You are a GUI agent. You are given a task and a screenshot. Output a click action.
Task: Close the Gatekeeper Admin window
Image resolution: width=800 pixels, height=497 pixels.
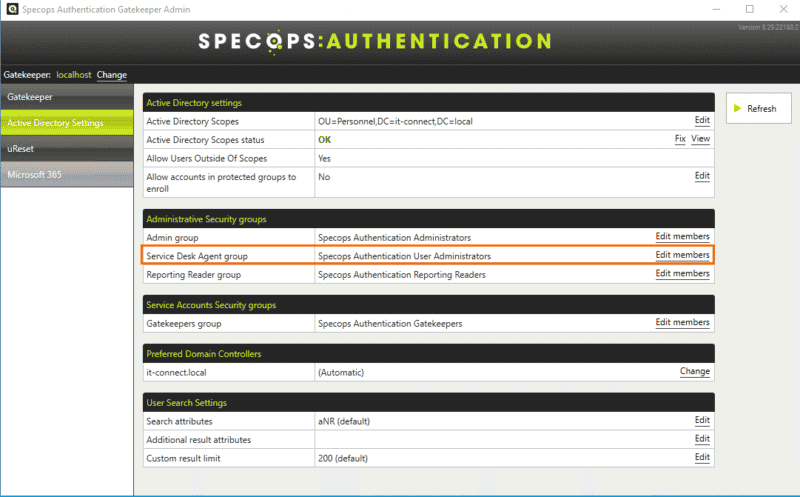tap(784, 9)
